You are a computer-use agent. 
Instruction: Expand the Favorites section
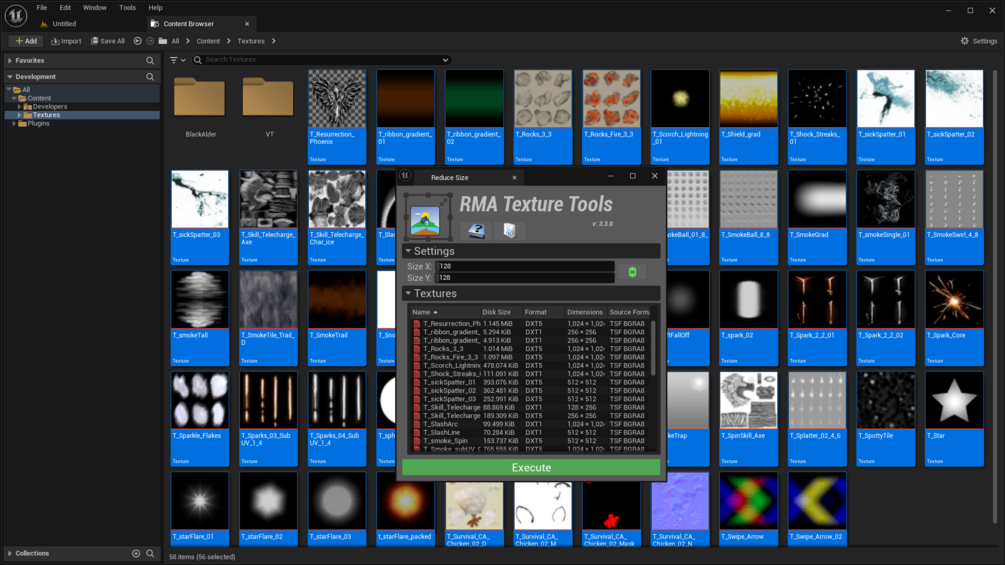pyautogui.click(x=10, y=60)
